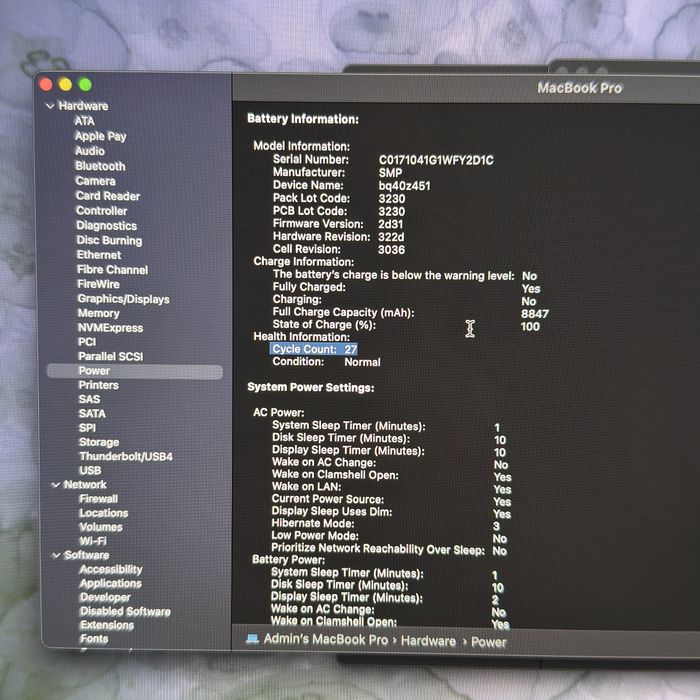Open the Controller entry

101,211
